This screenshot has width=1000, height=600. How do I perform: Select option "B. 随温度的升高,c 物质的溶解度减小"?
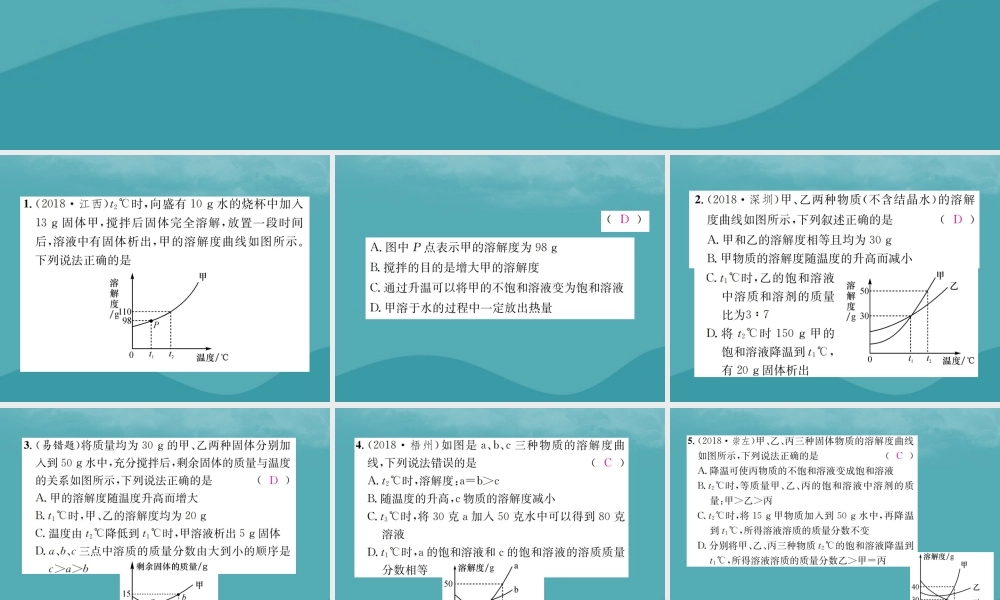[461, 499]
